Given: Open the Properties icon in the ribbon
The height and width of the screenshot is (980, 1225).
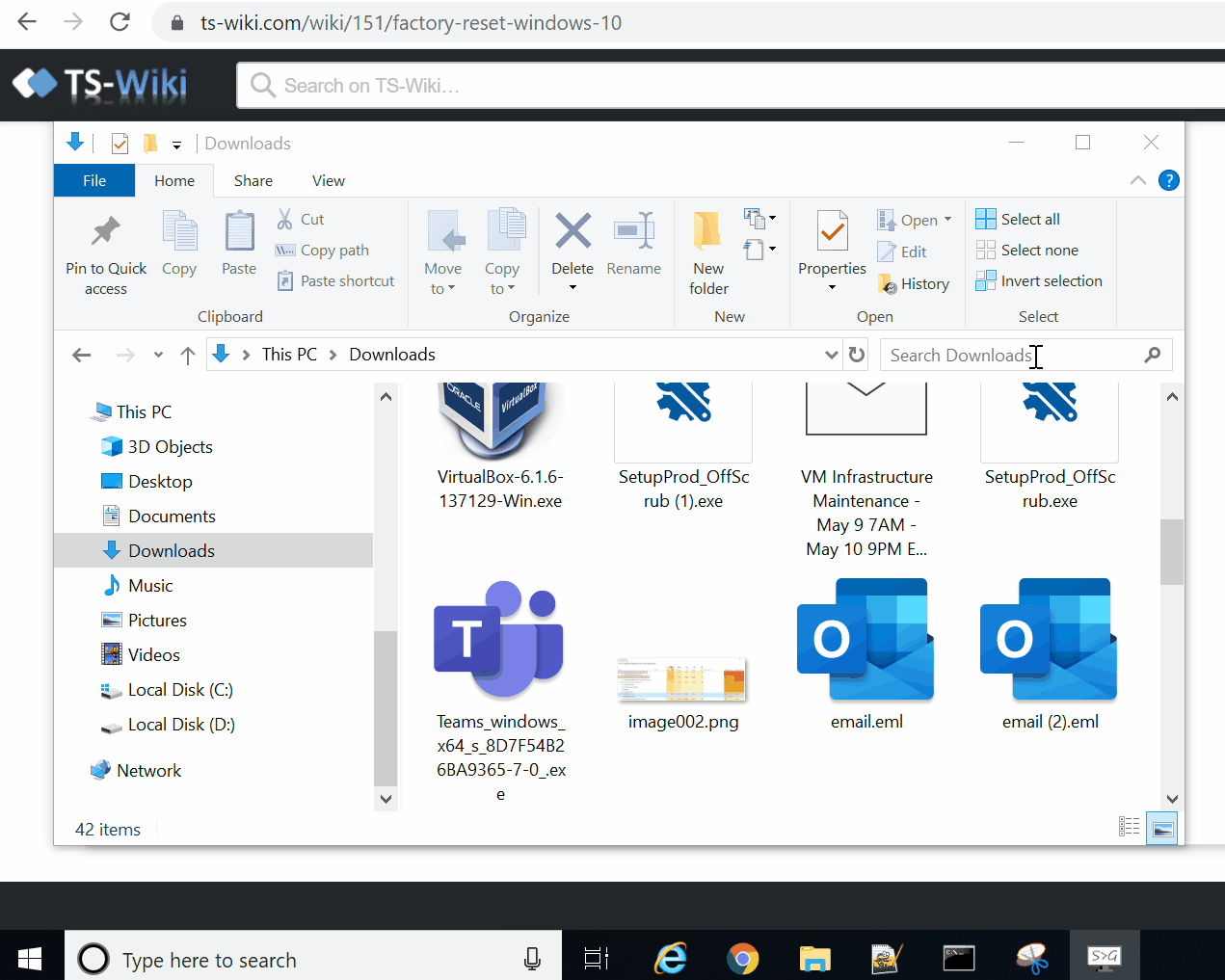Looking at the screenshot, I should pyautogui.click(x=832, y=232).
